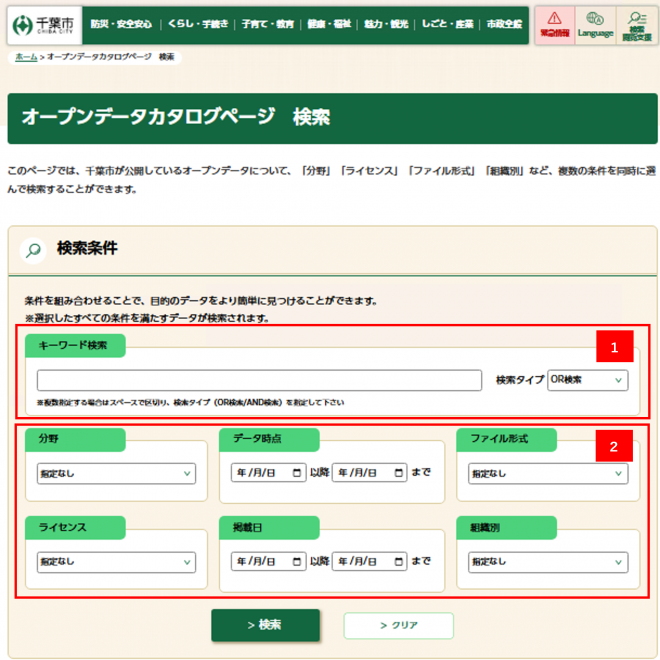
Task: Open calendar picker for データ時点 end date
Action: tap(399, 472)
